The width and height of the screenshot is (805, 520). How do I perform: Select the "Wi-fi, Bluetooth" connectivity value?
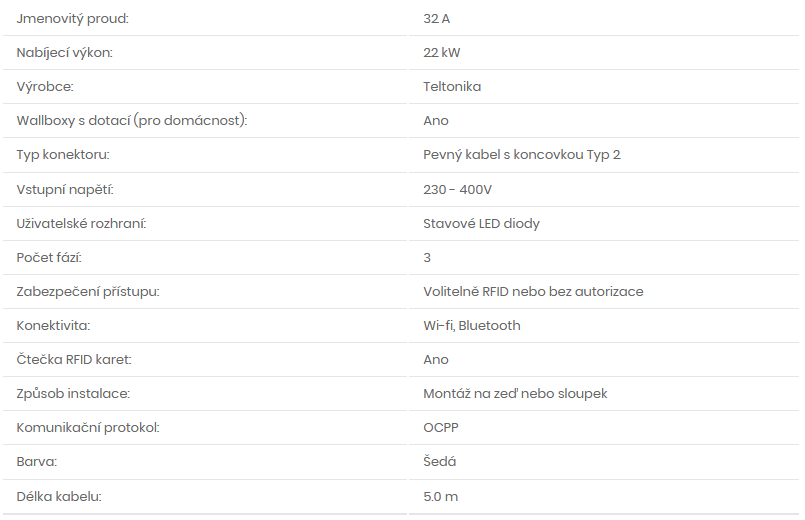[472, 326]
